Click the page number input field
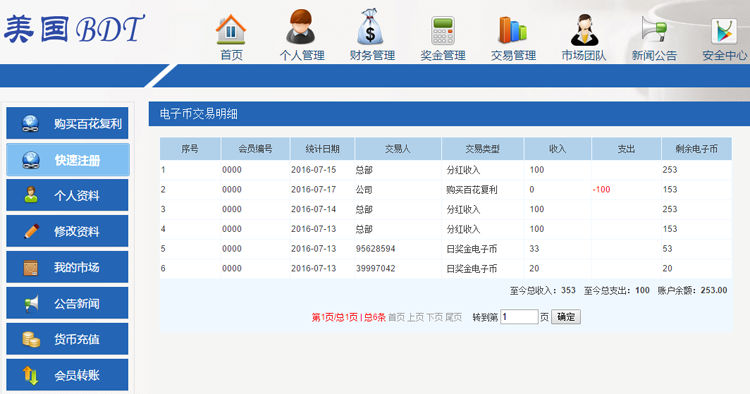The image size is (750, 394). (x=519, y=317)
